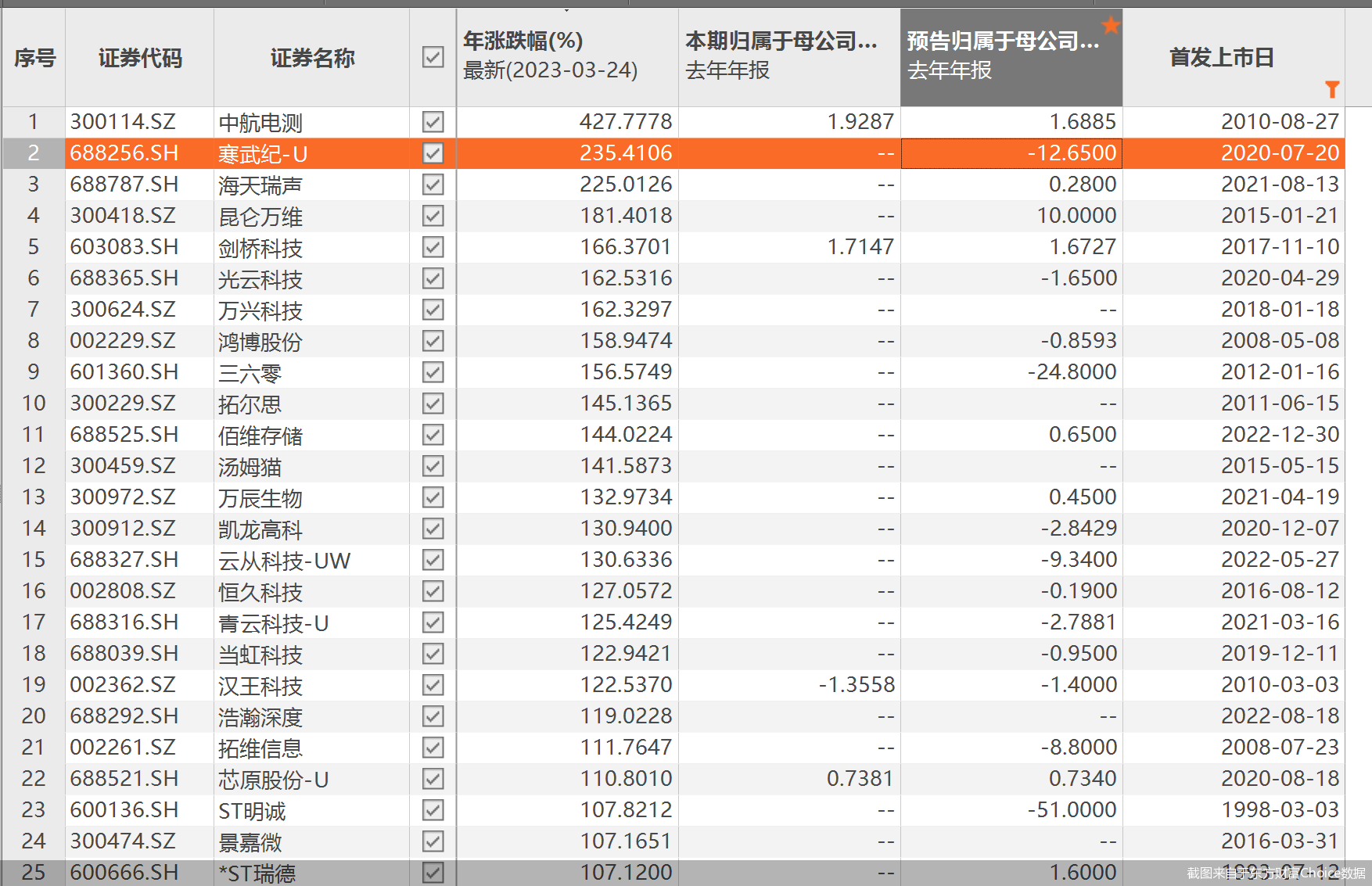Viewport: 1372px width, 886px height.
Task: Click the stock name 芯原股份-U
Action: point(273,780)
